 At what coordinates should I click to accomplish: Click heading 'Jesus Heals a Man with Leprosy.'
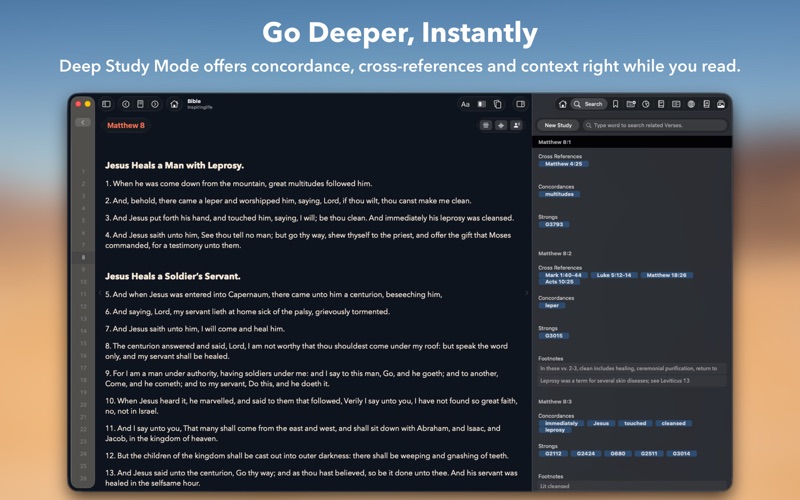coord(174,165)
